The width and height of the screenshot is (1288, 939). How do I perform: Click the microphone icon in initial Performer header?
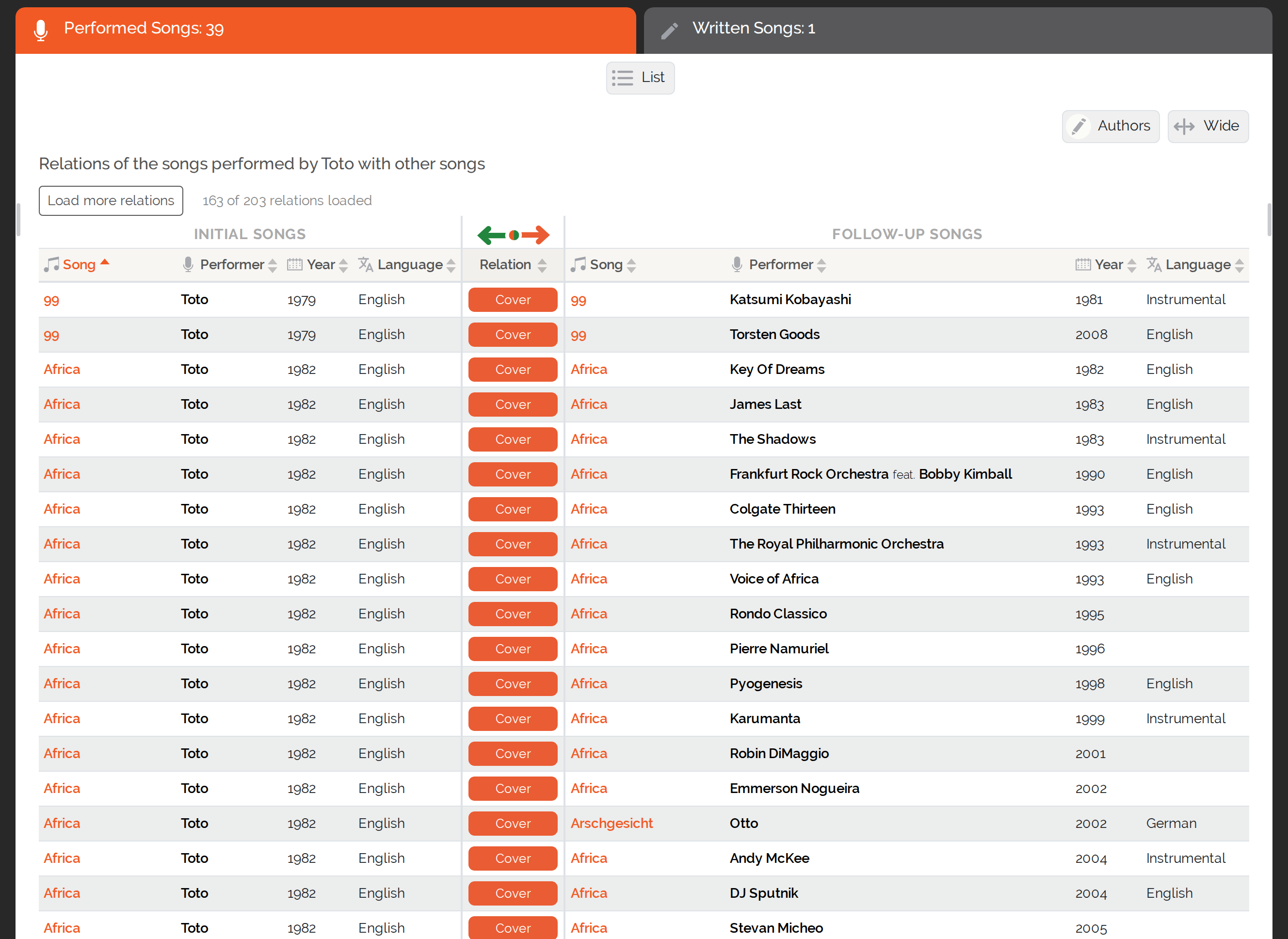188,264
